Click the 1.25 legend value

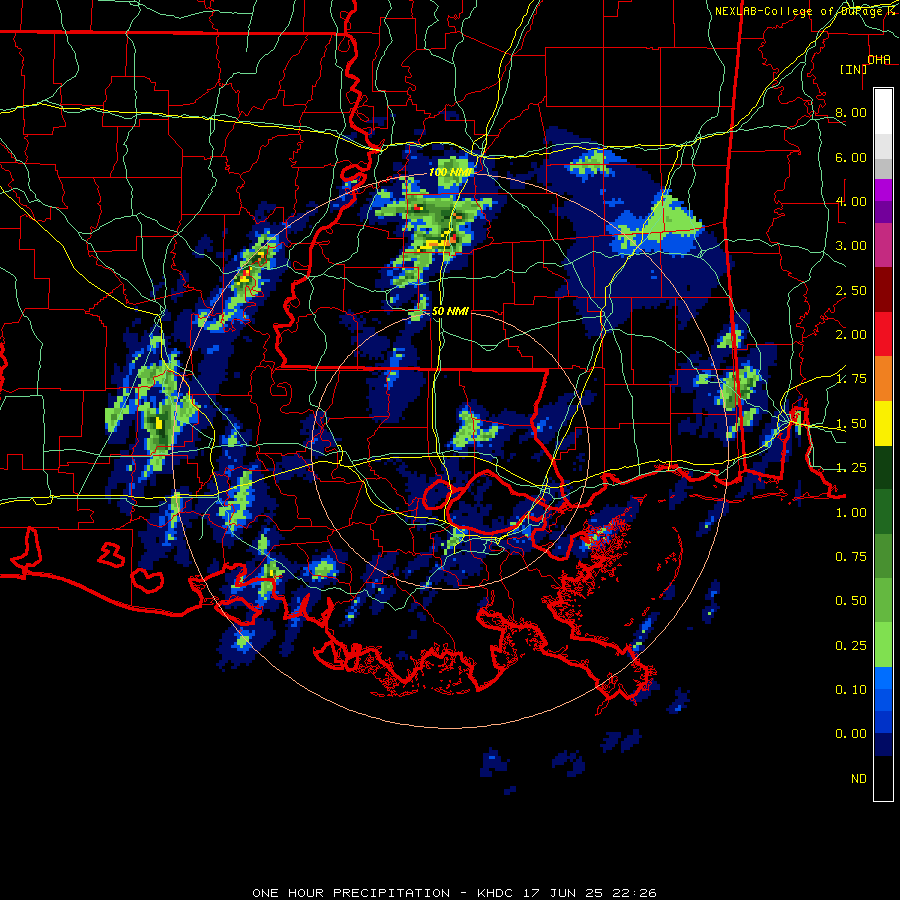click(x=851, y=468)
